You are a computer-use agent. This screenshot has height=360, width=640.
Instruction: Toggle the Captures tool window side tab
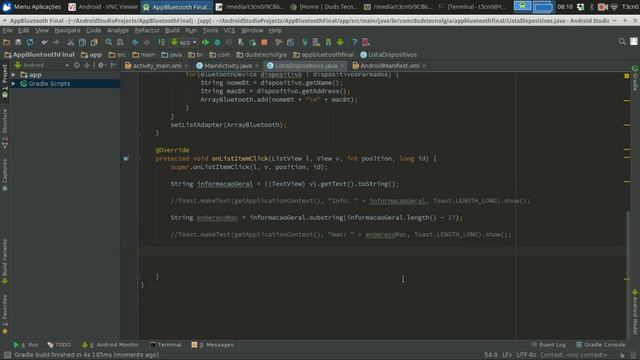(5, 175)
